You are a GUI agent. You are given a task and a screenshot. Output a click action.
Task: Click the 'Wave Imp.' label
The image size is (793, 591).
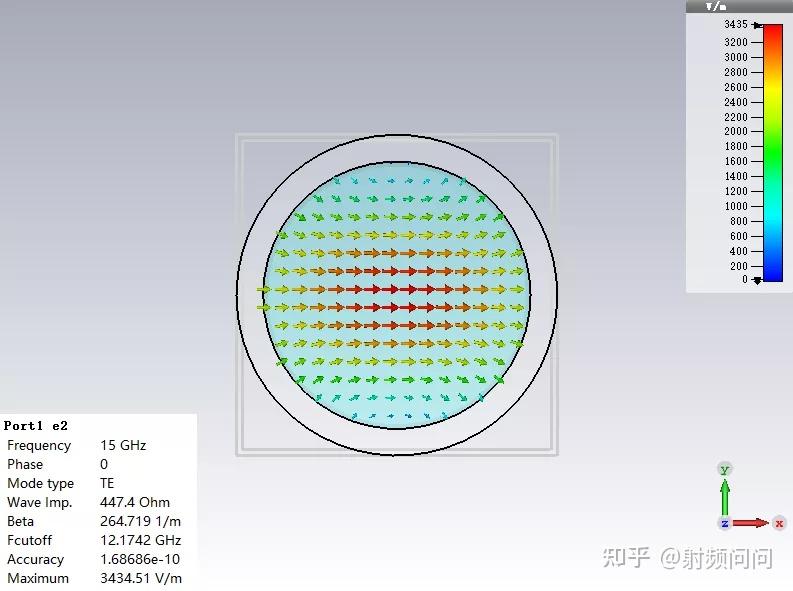click(39, 503)
